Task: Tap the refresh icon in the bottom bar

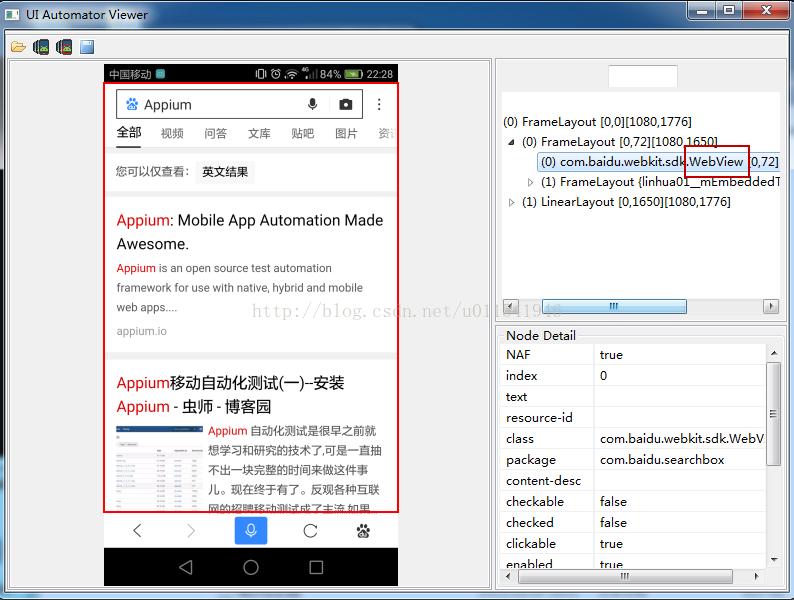Action: pos(310,531)
